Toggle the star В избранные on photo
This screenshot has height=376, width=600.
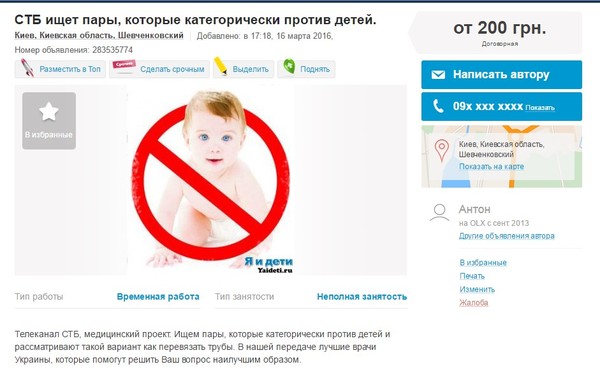click(x=49, y=120)
